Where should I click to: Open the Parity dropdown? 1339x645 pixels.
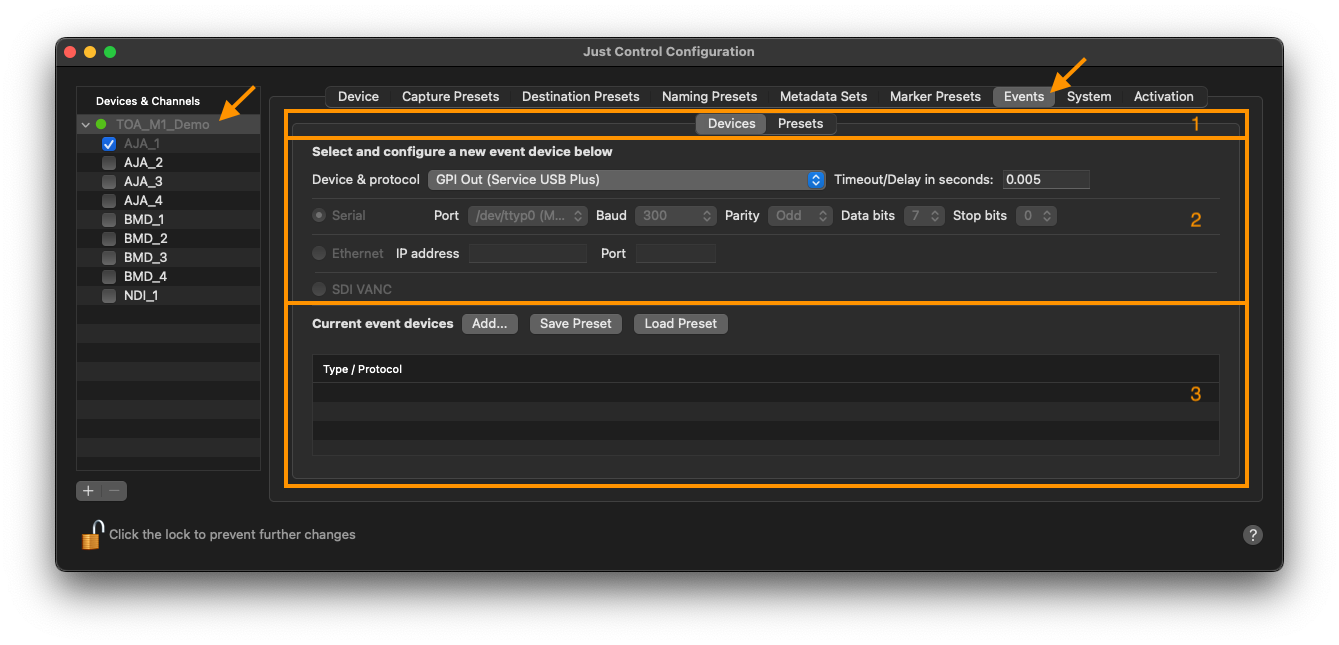coord(800,216)
